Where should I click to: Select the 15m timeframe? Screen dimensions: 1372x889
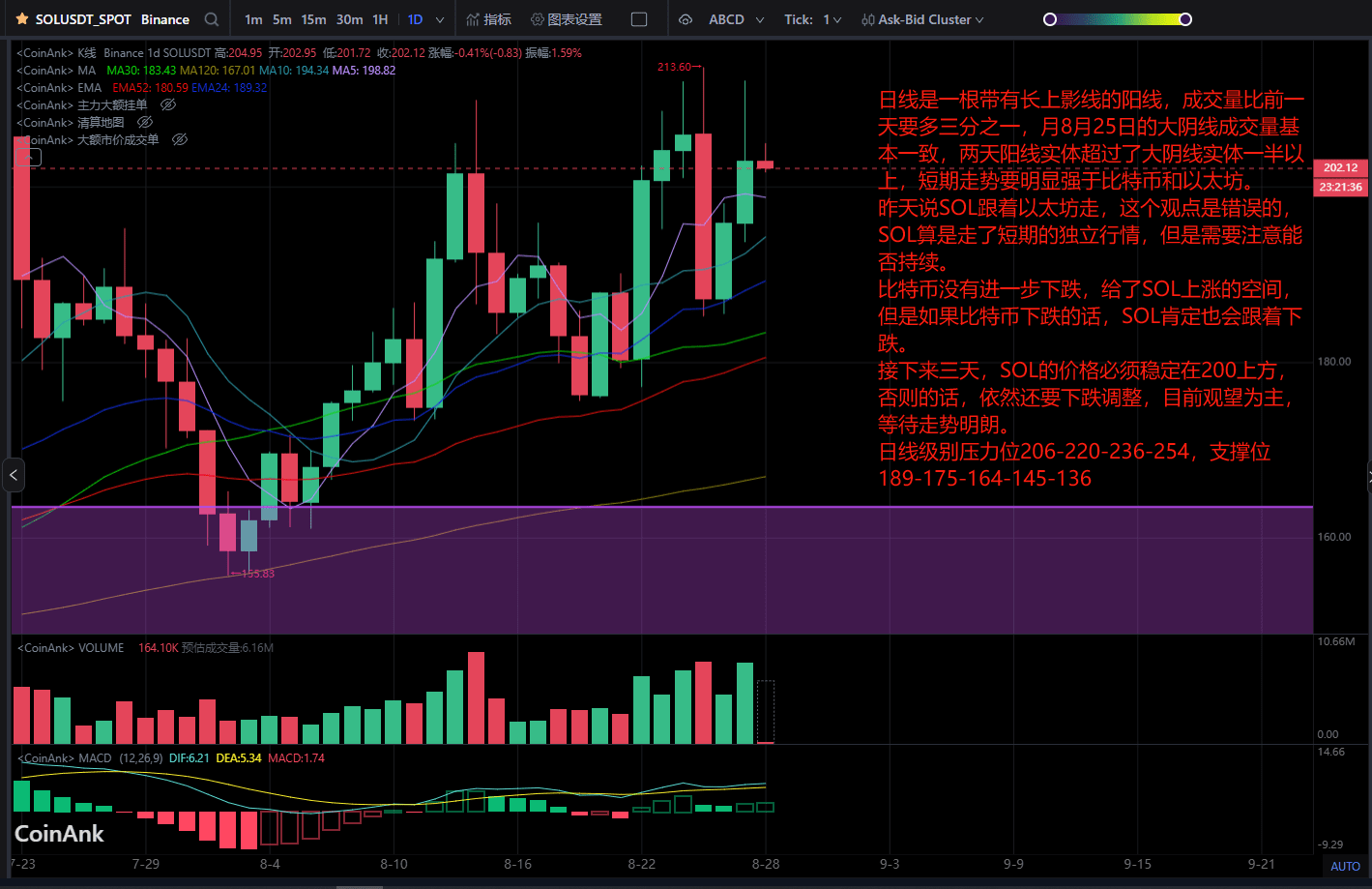[x=313, y=19]
